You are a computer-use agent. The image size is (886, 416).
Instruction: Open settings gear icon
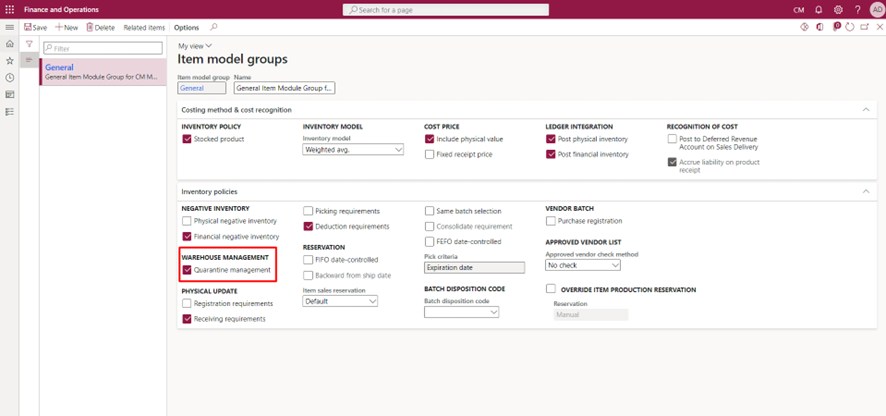[838, 10]
